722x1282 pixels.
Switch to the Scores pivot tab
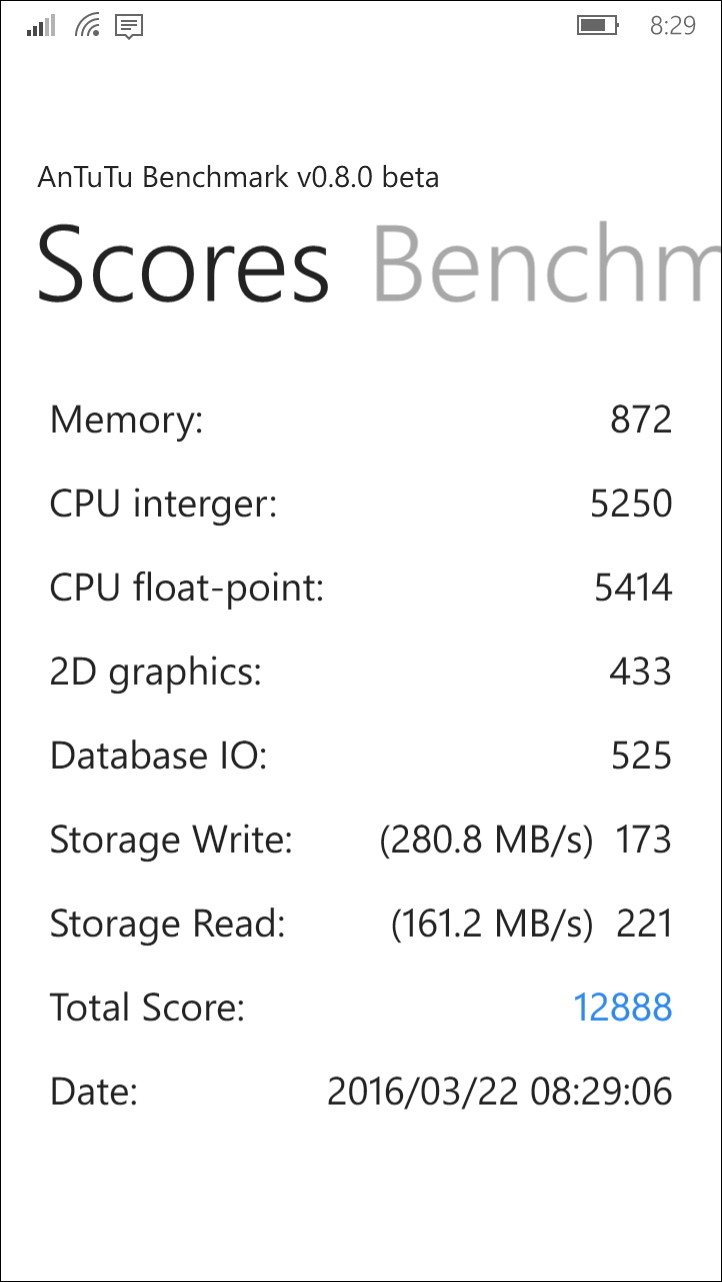[183, 265]
